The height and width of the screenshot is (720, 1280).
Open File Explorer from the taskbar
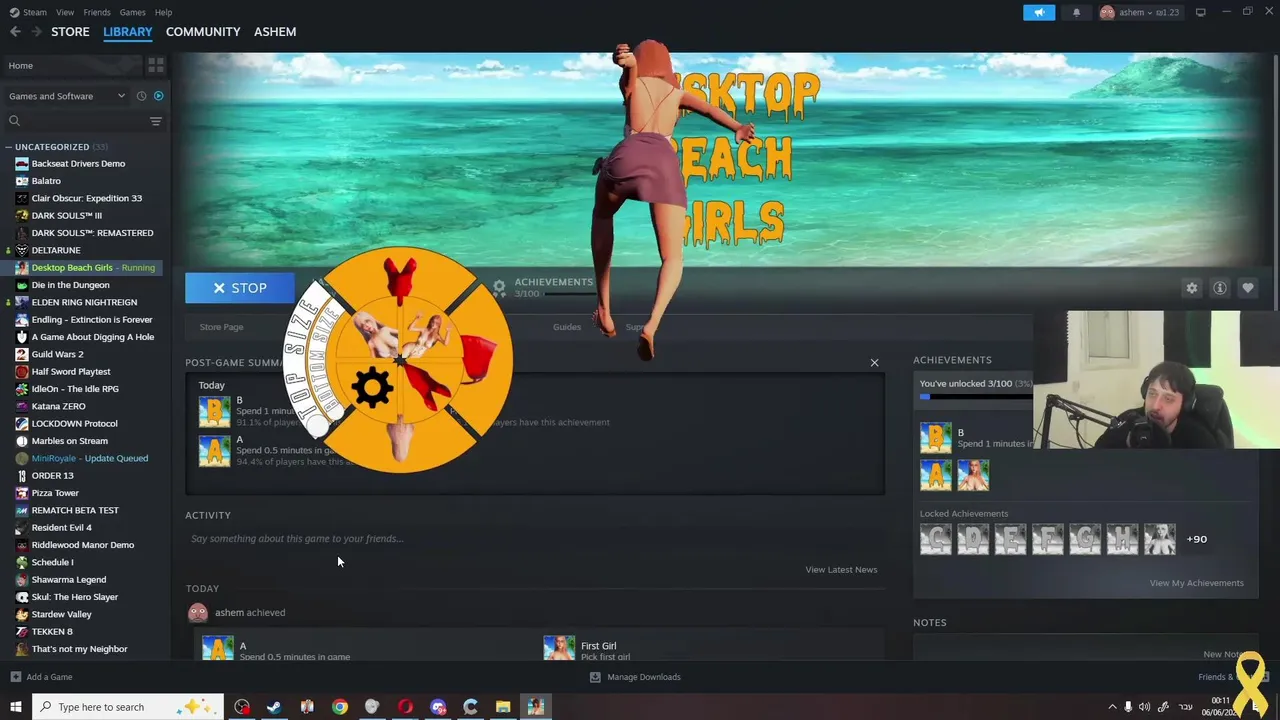point(503,707)
